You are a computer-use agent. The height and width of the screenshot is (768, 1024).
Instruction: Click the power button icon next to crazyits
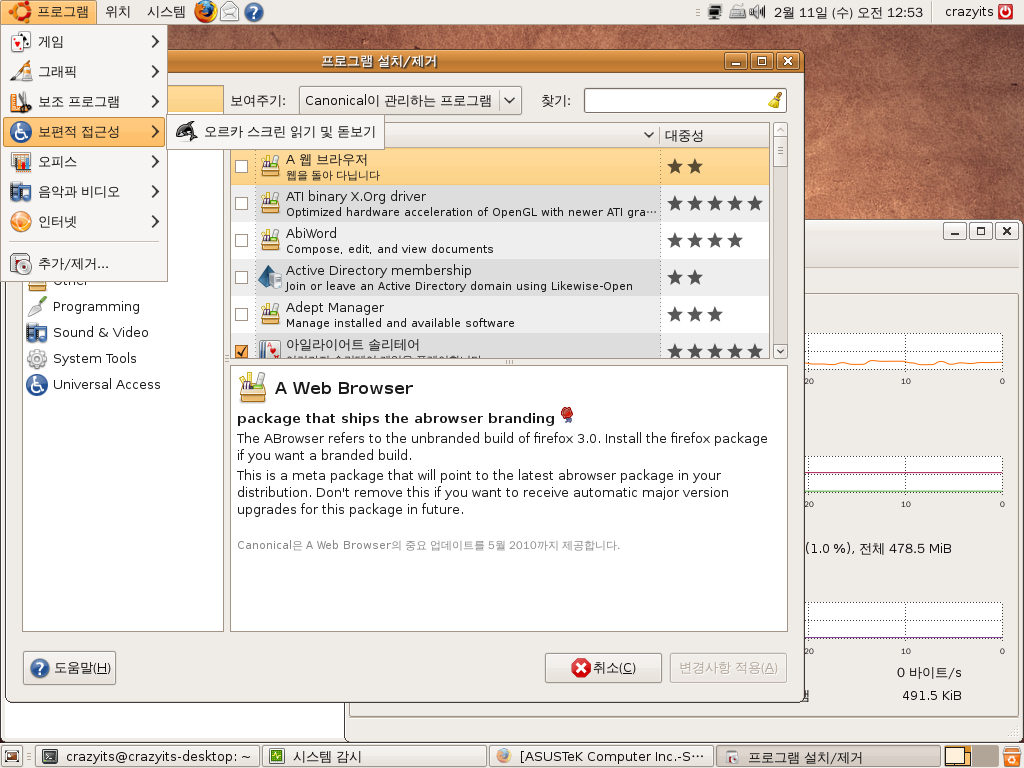[1006, 12]
